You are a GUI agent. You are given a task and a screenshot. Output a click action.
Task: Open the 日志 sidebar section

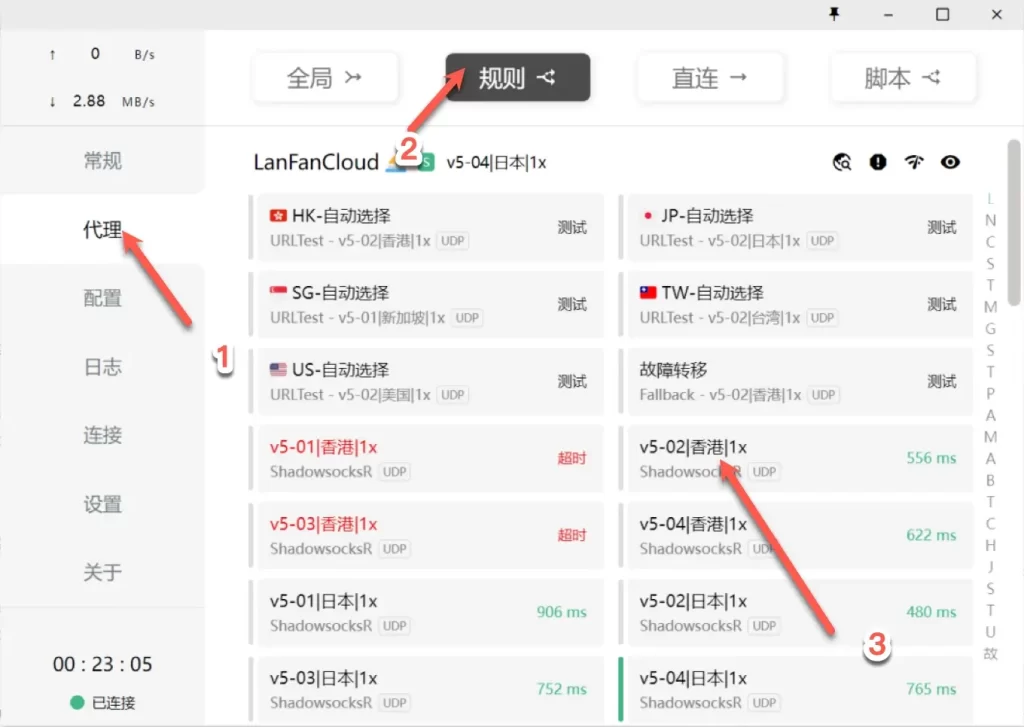pyautogui.click(x=101, y=366)
